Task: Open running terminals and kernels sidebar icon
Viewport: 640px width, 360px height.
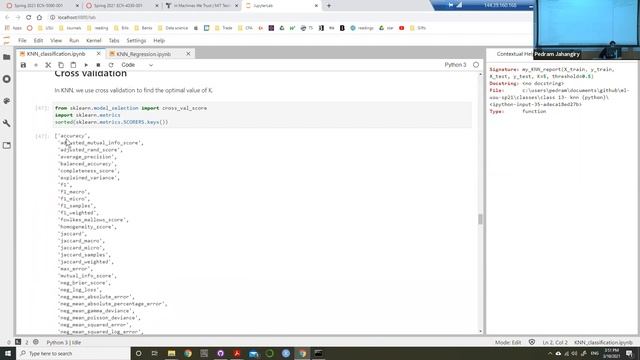Action: coord(7,79)
